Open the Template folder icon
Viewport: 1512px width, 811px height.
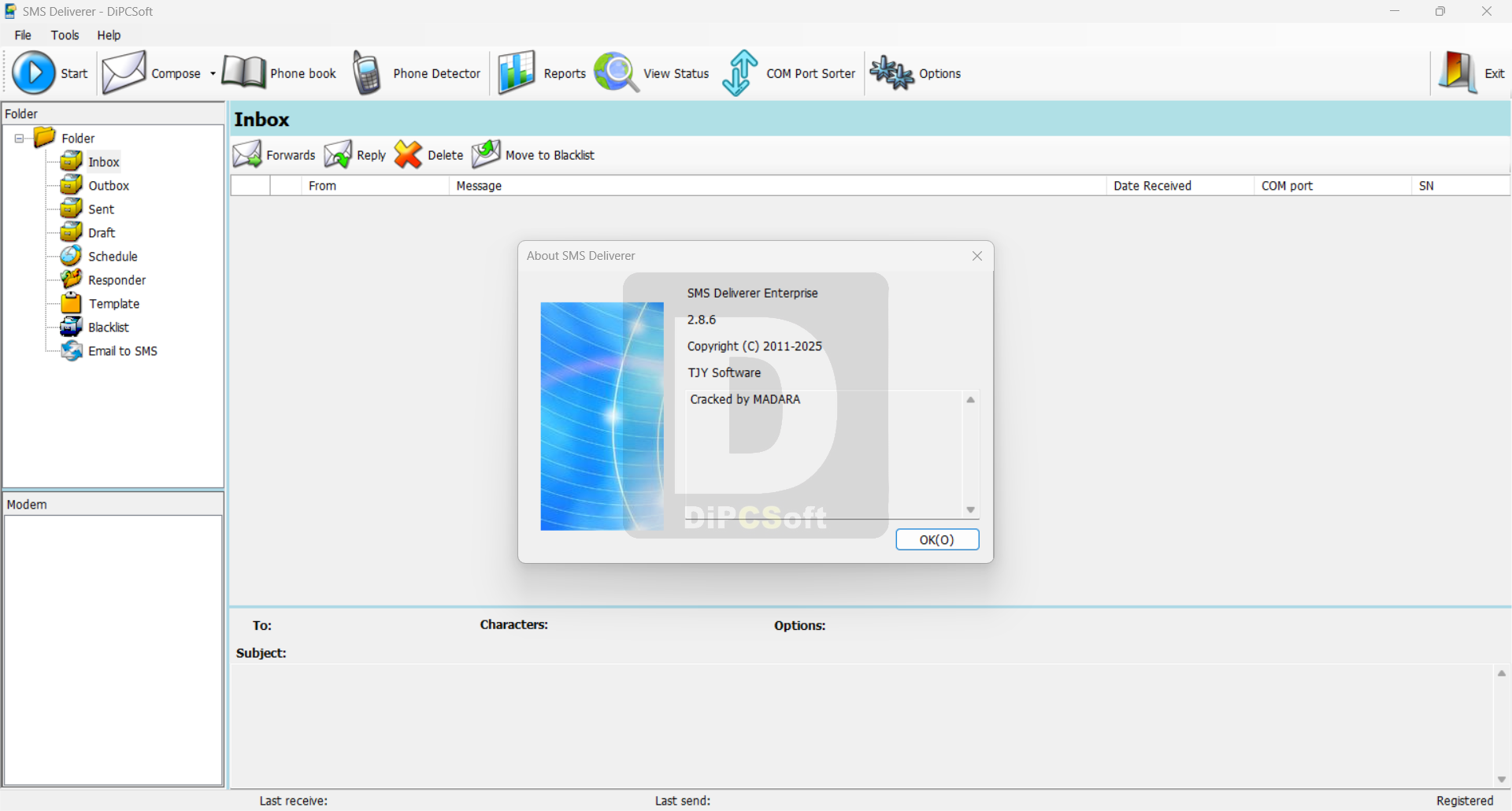click(x=71, y=303)
